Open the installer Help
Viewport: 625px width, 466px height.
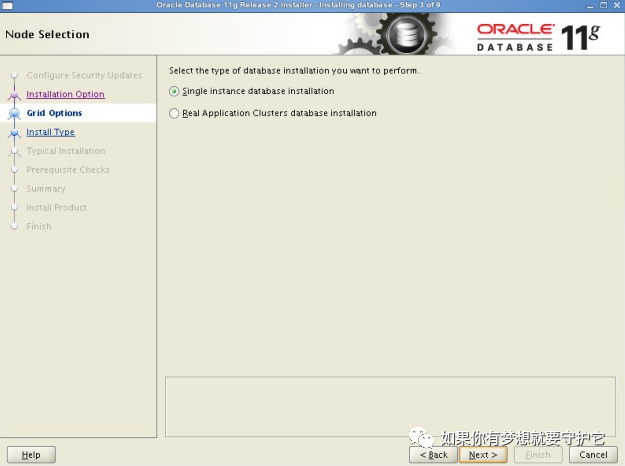point(31,455)
